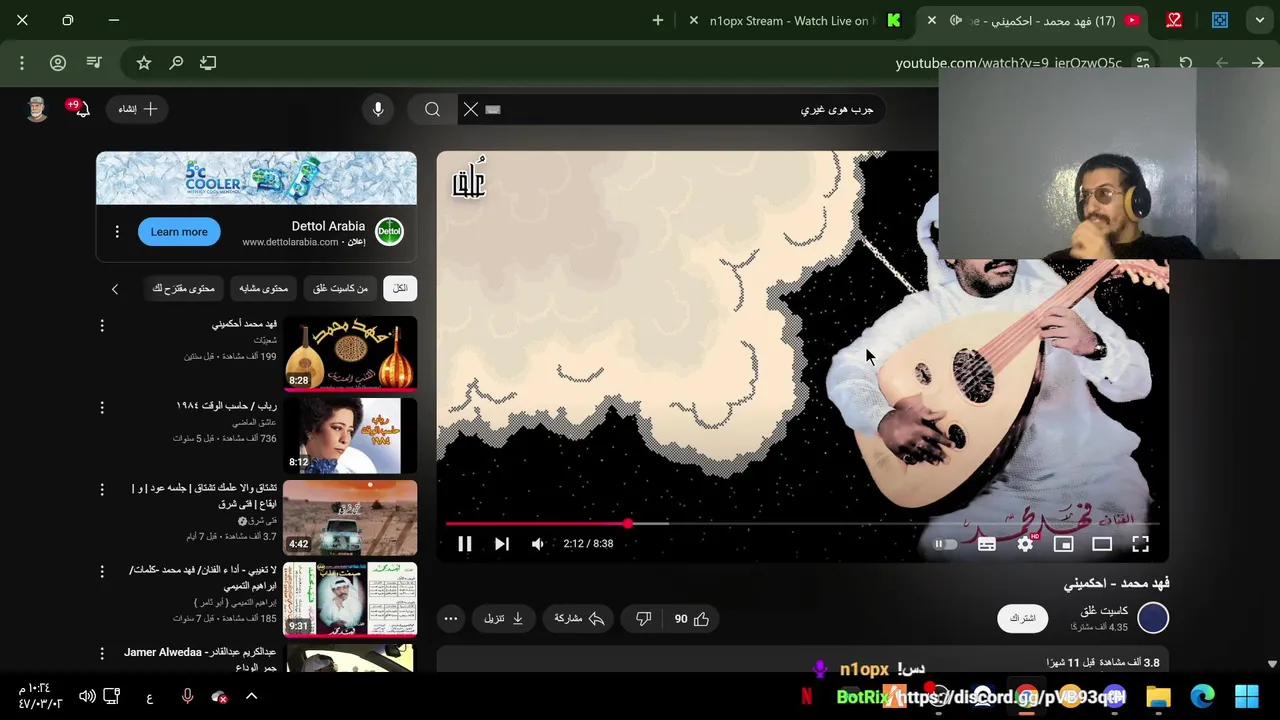Toggle the autoplay switch in player

tap(945, 544)
